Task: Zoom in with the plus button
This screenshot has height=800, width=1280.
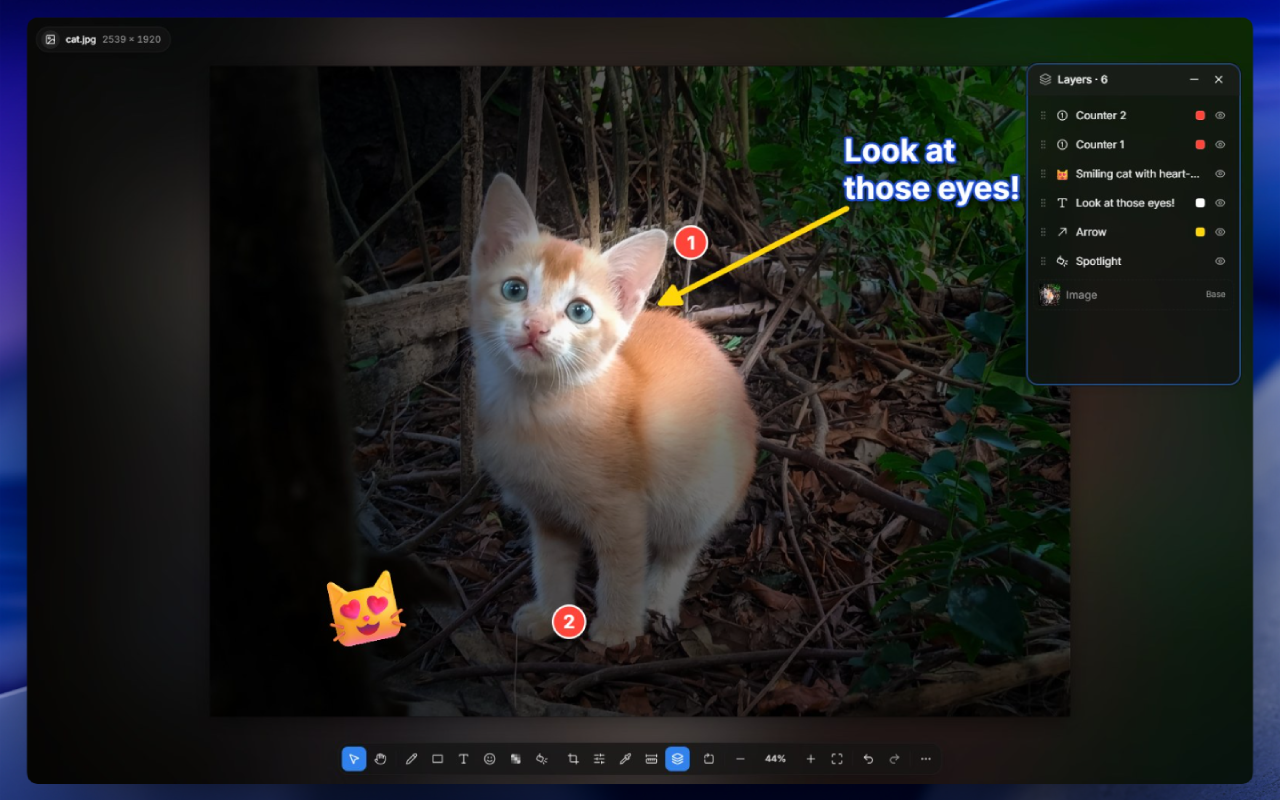Action: pos(810,759)
